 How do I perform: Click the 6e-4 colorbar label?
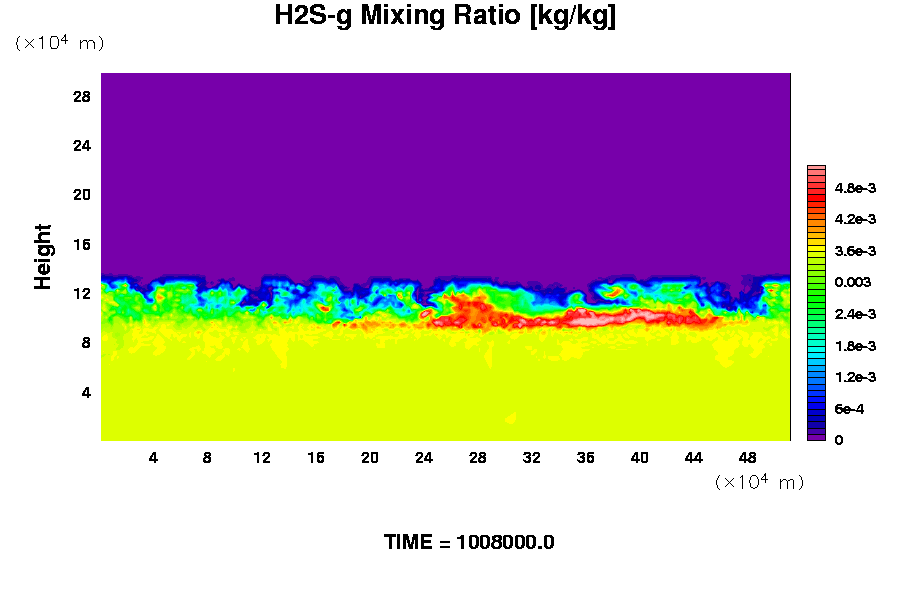(x=851, y=409)
